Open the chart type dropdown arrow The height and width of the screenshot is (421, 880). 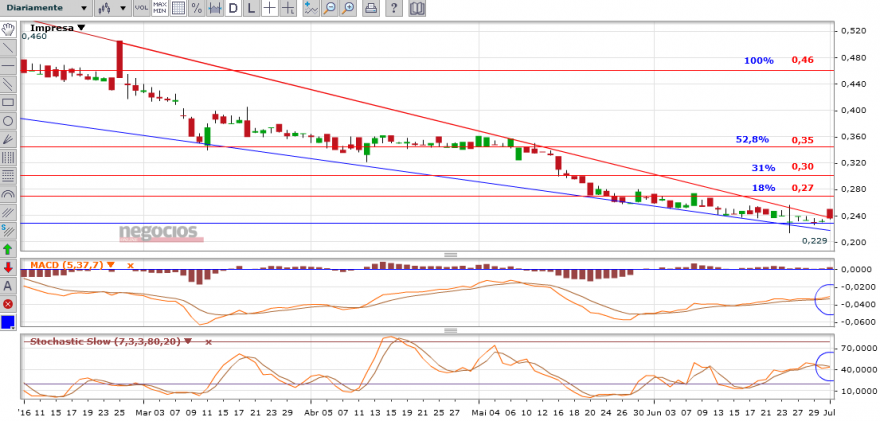tap(122, 8)
